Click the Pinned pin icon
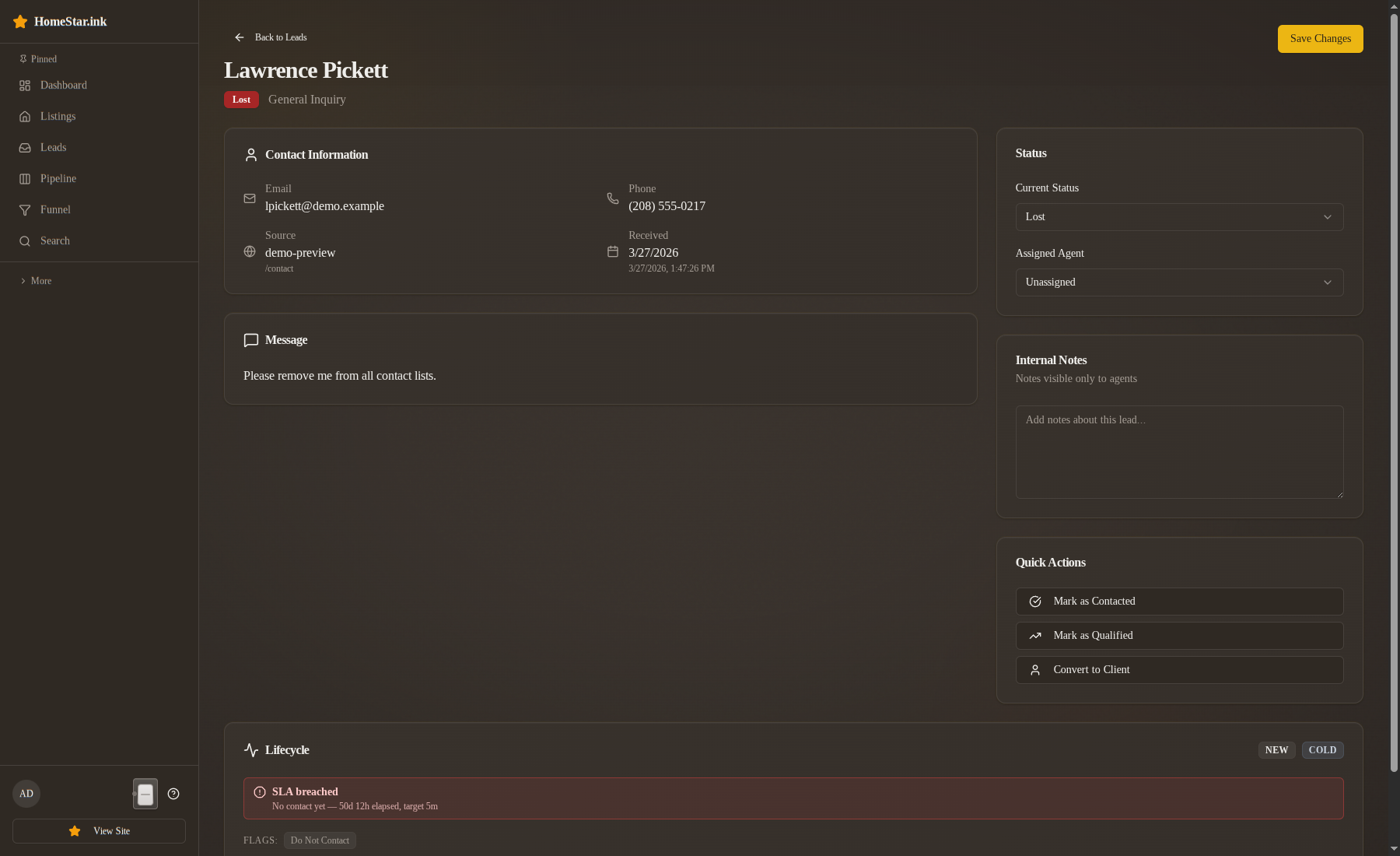Viewport: 1400px width, 856px height. tap(23, 59)
